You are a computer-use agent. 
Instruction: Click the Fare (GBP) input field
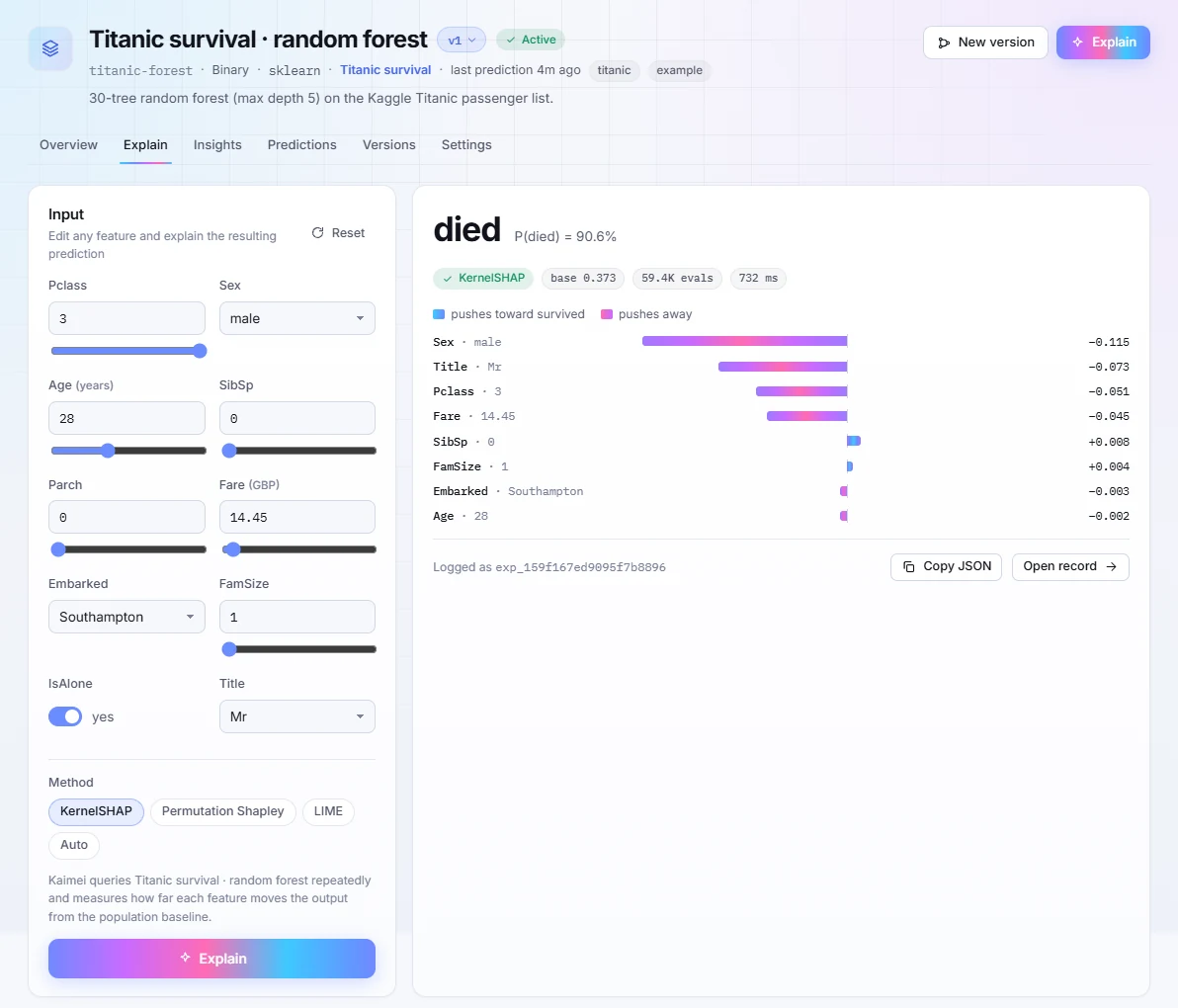click(x=296, y=518)
